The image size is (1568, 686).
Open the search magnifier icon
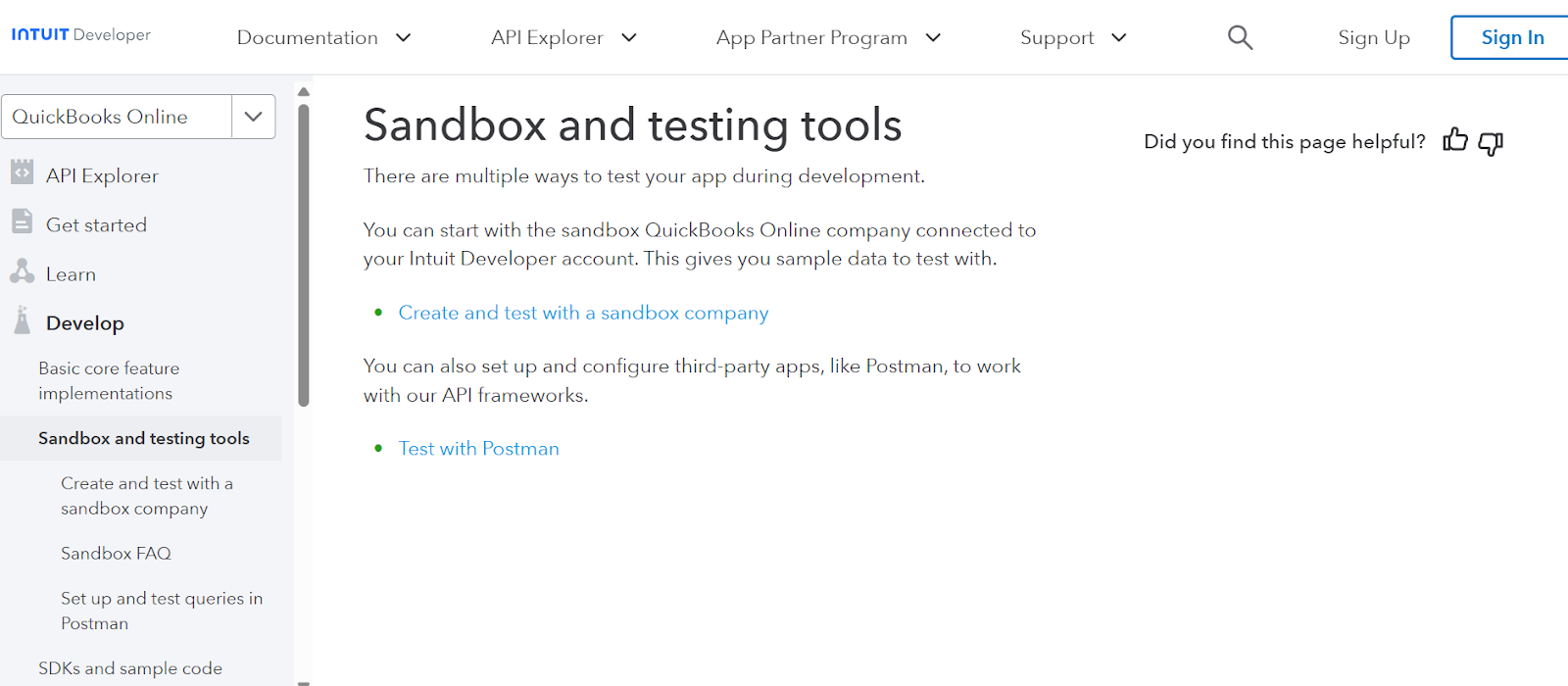[1240, 37]
